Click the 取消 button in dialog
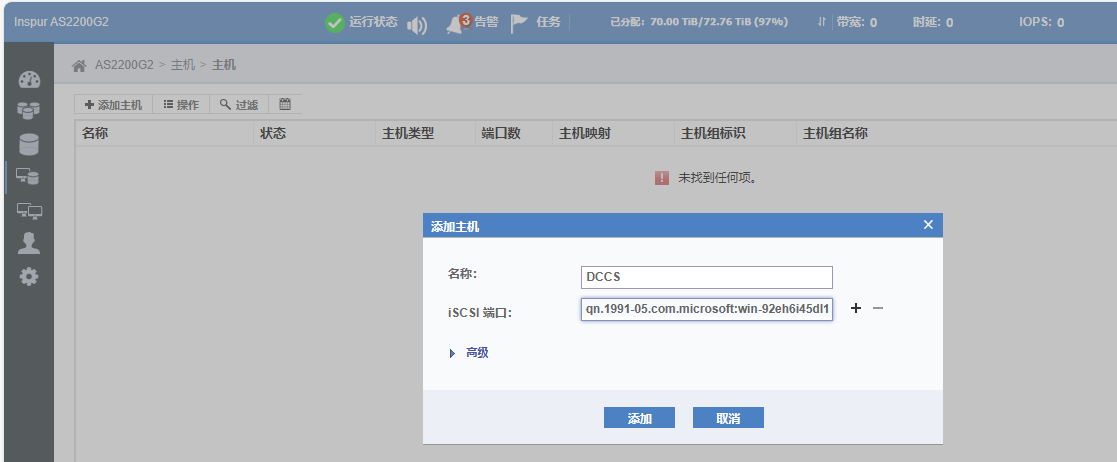This screenshot has height=462, width=1117. coord(728,418)
